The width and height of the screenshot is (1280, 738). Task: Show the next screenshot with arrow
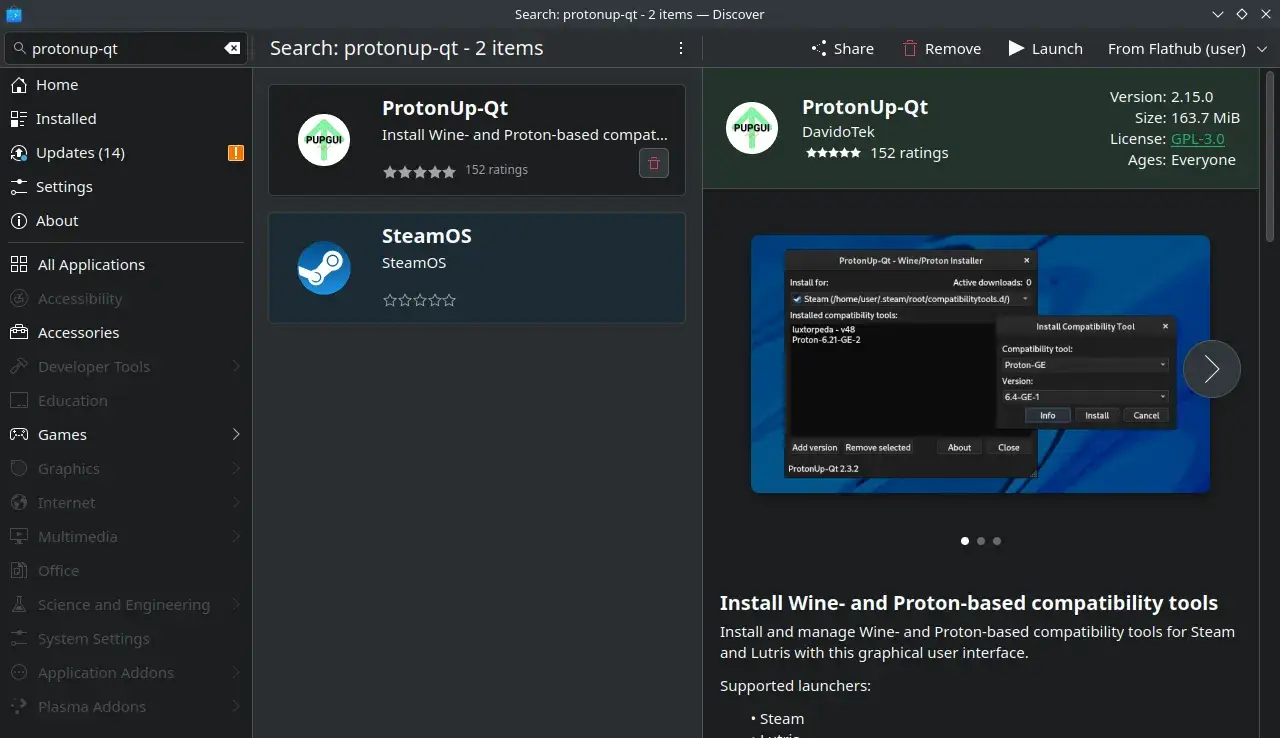1212,369
